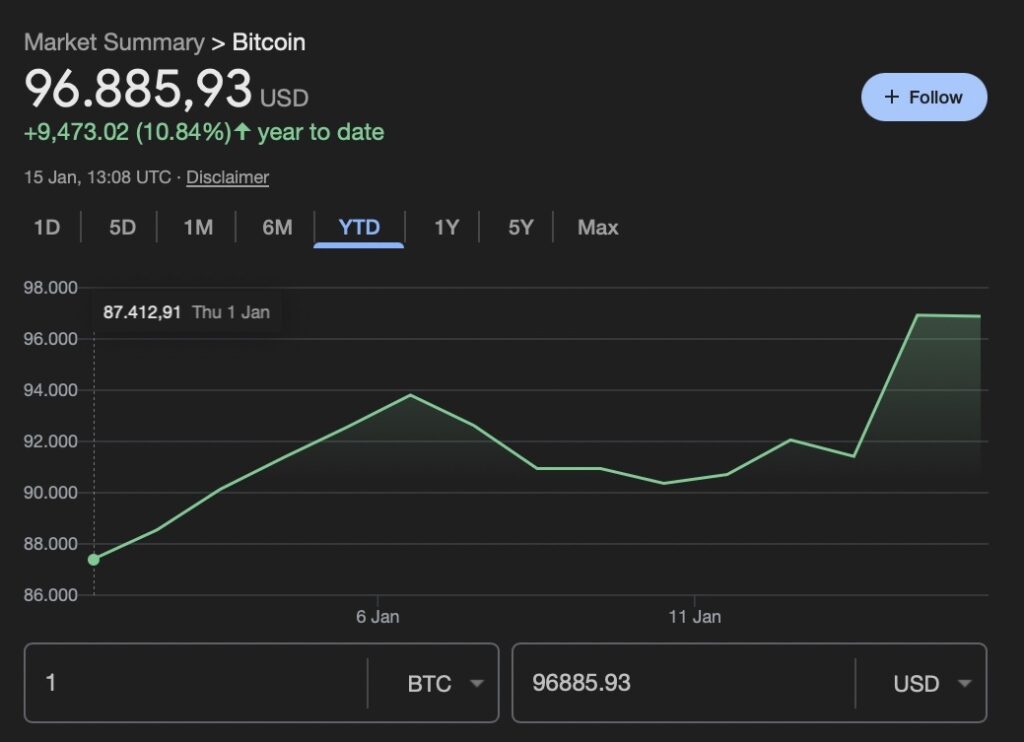Show the Max price history

pos(596,227)
